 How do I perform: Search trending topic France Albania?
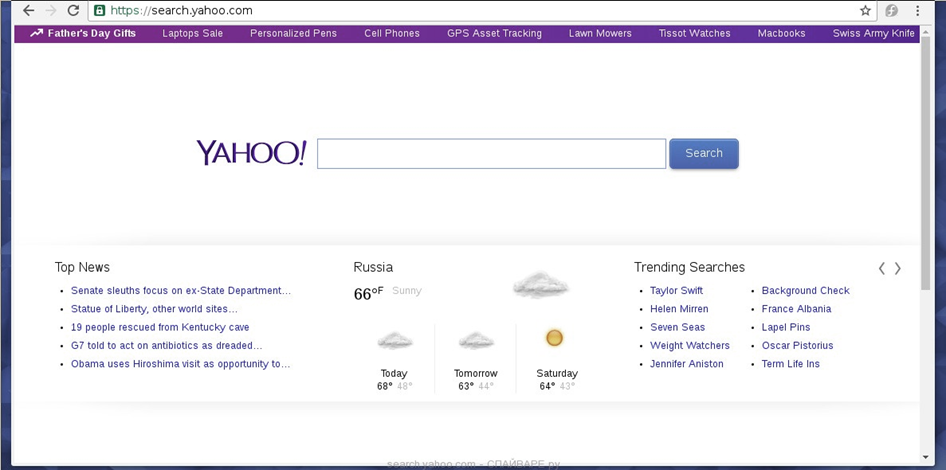coord(796,309)
